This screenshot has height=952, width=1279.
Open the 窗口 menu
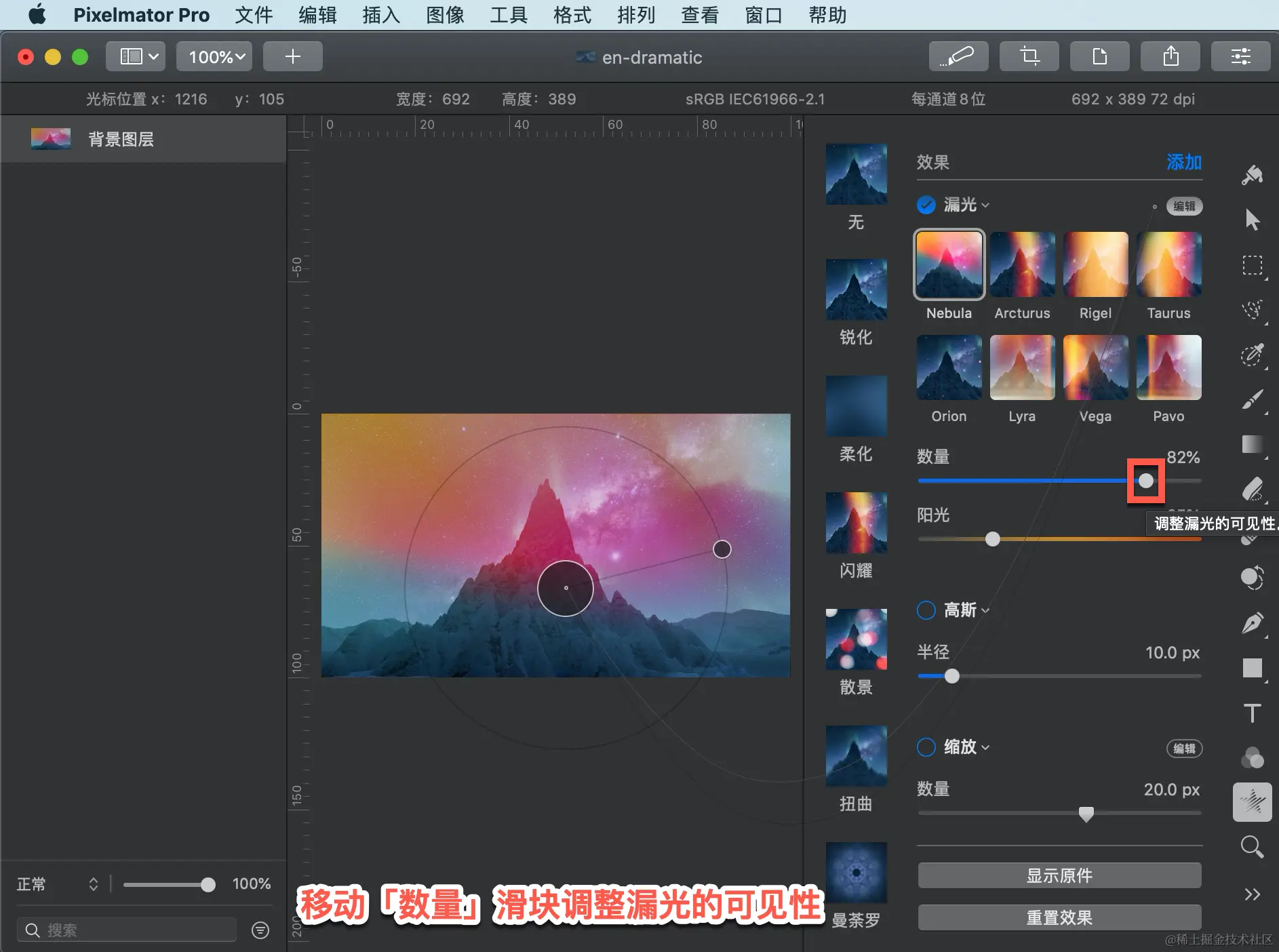pos(764,15)
